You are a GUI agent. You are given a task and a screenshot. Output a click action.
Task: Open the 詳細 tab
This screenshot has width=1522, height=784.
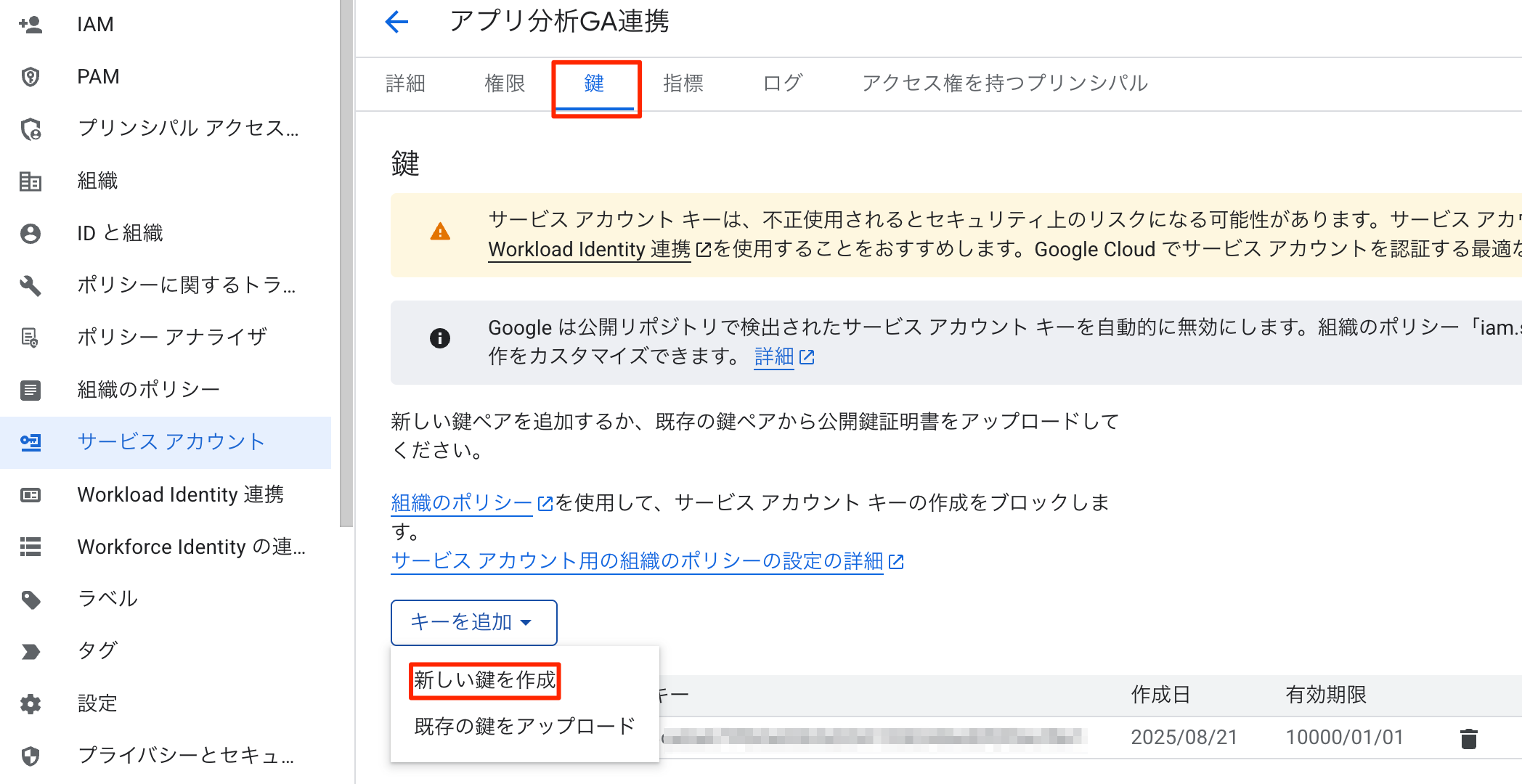click(406, 83)
